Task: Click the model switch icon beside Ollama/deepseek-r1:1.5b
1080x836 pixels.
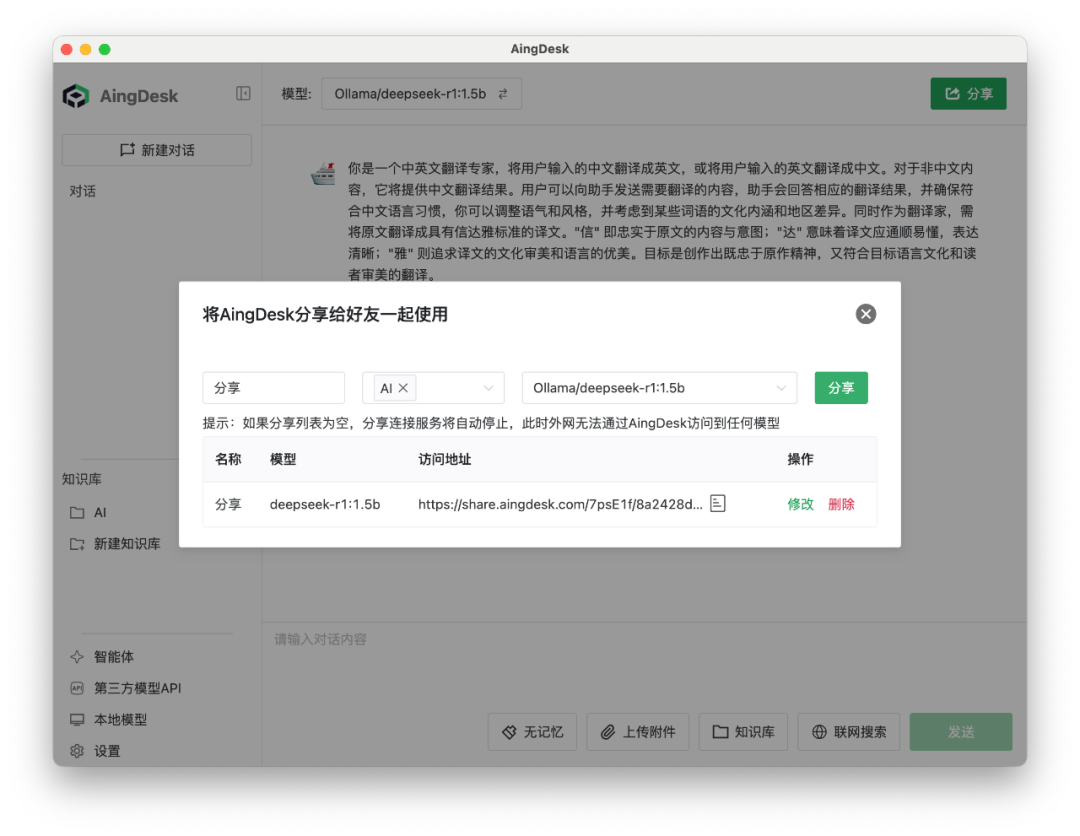Action: (502, 93)
